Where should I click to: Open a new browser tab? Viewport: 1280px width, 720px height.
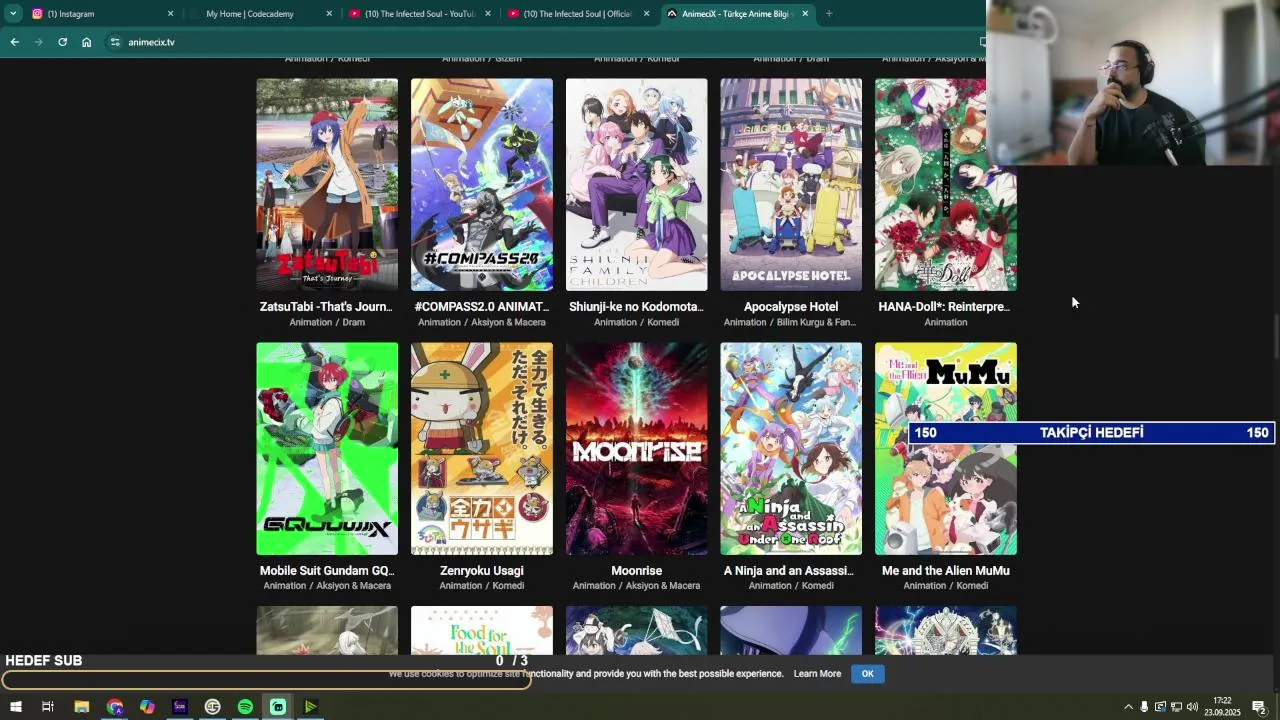(828, 14)
